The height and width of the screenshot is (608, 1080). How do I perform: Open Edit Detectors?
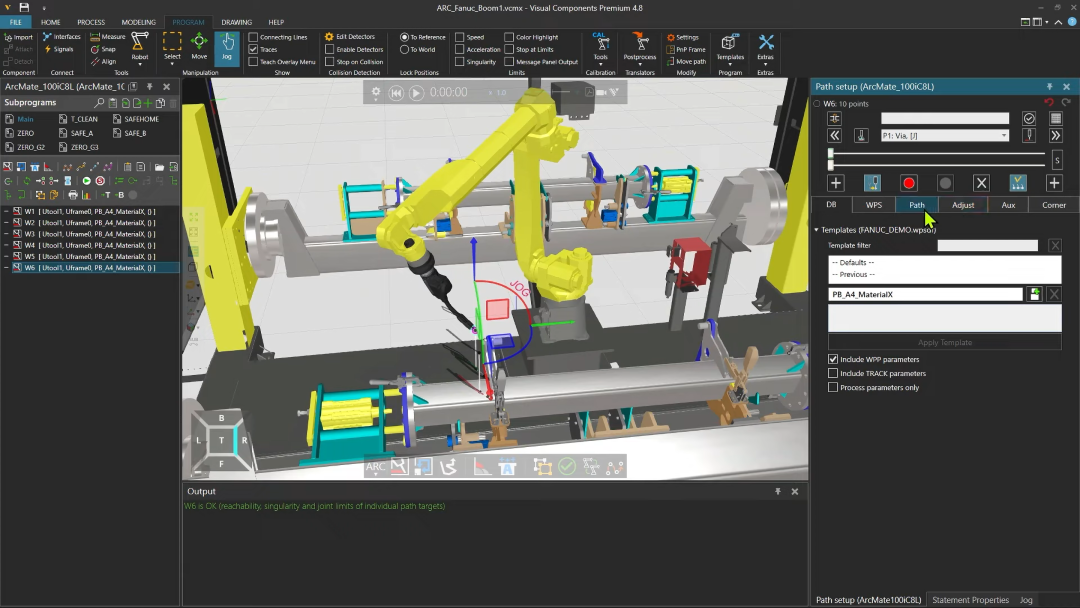(x=350, y=37)
